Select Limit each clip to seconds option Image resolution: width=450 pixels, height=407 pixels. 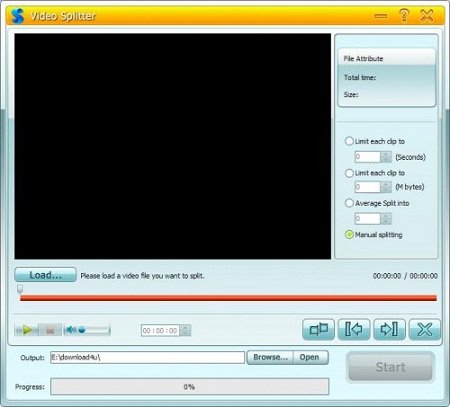(349, 141)
